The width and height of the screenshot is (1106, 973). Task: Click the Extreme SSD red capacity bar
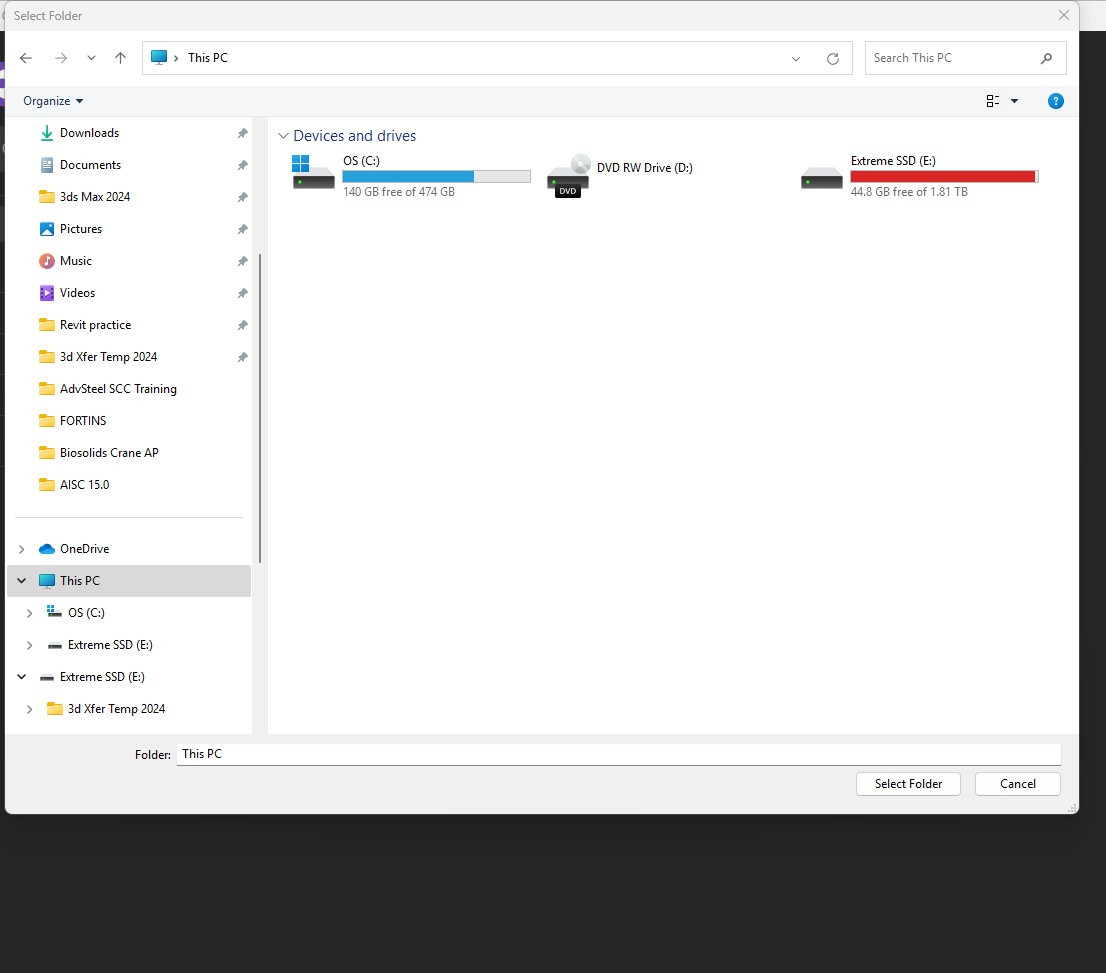click(x=944, y=176)
